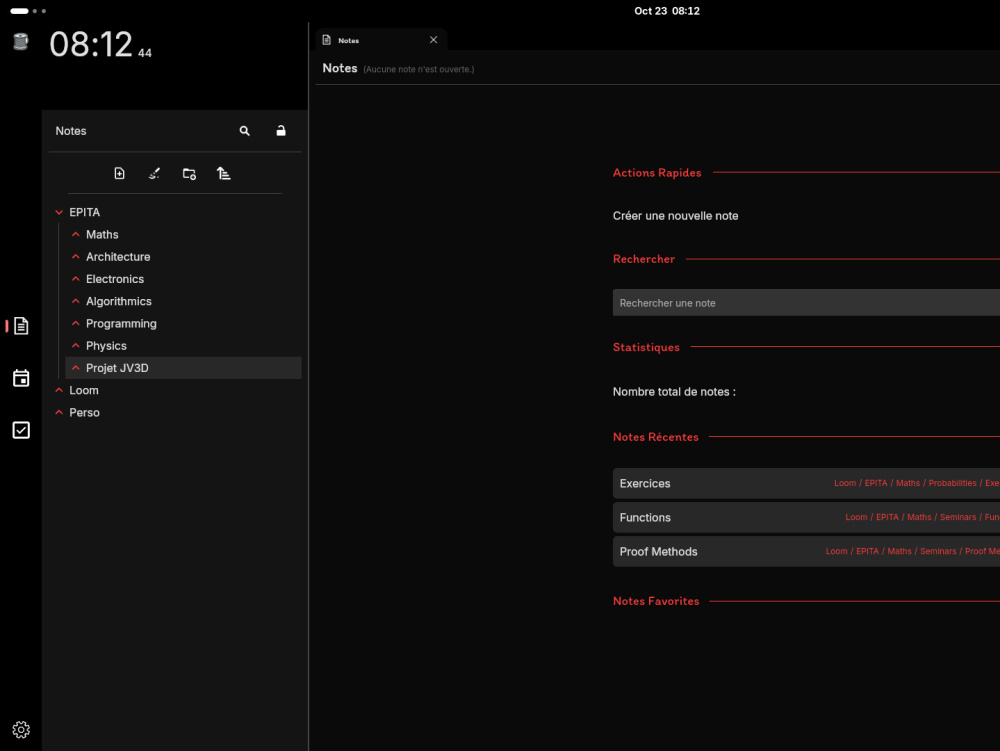The width and height of the screenshot is (1000, 751).
Task: Open the recent note Functions
Action: pyautogui.click(x=806, y=518)
